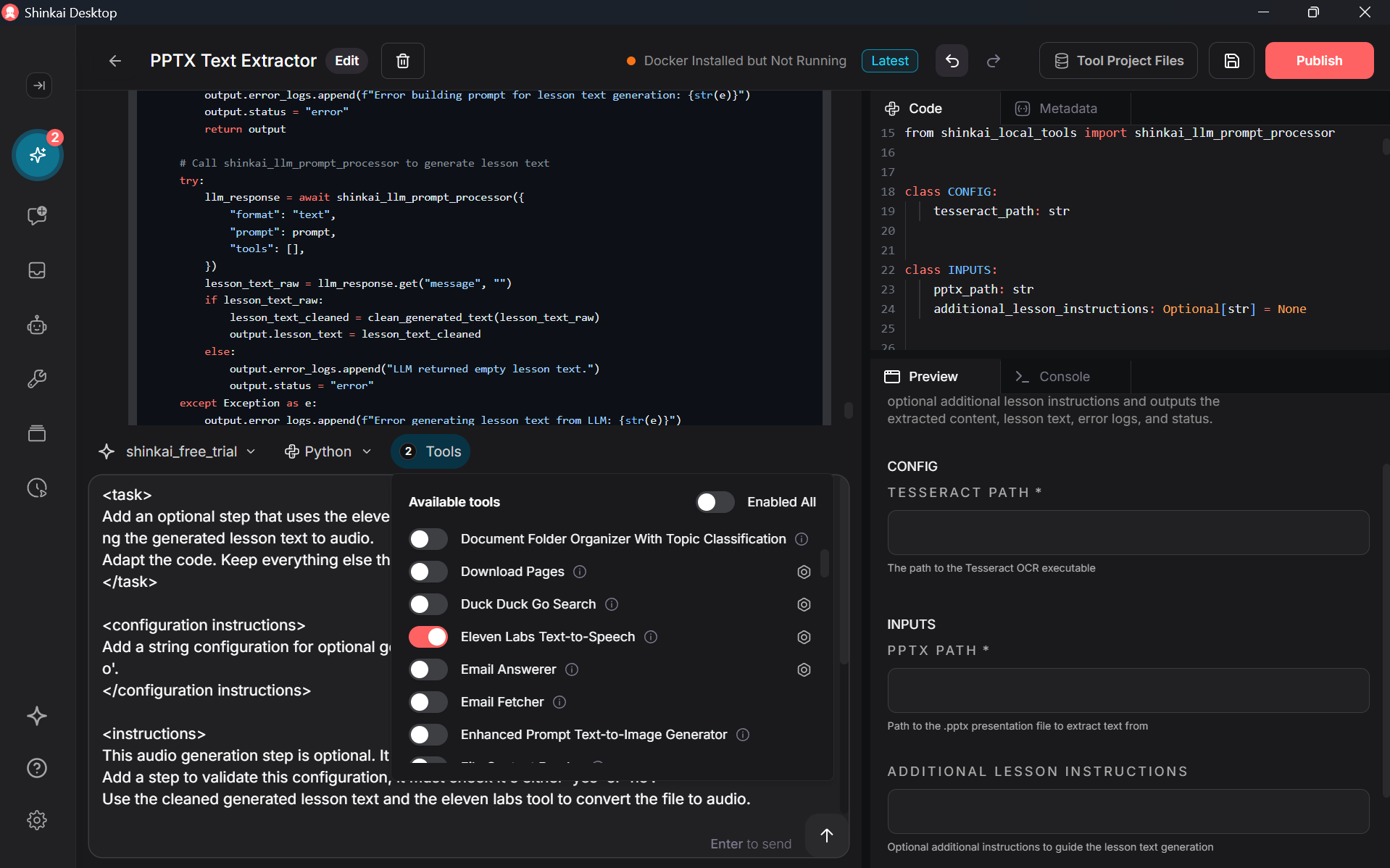Click the save floppy disk icon

point(1231,61)
